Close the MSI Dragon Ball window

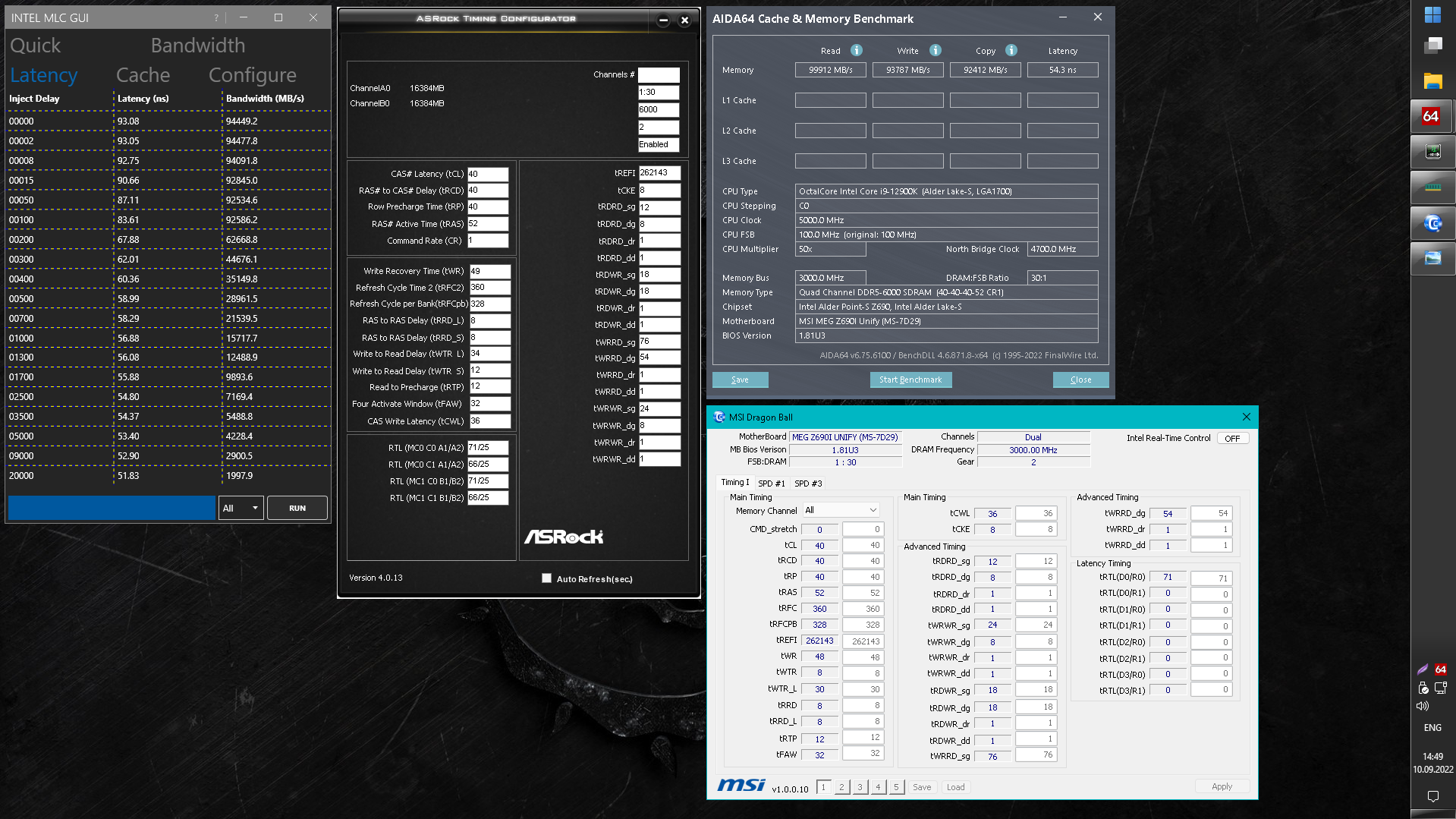[x=1246, y=417]
